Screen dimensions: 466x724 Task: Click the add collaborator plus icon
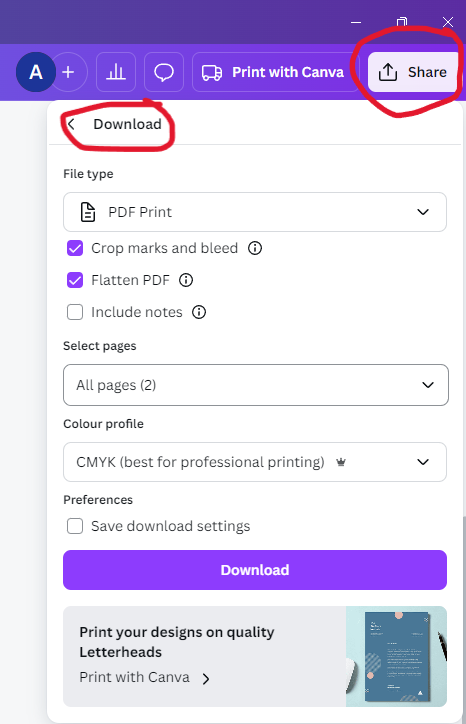point(68,72)
